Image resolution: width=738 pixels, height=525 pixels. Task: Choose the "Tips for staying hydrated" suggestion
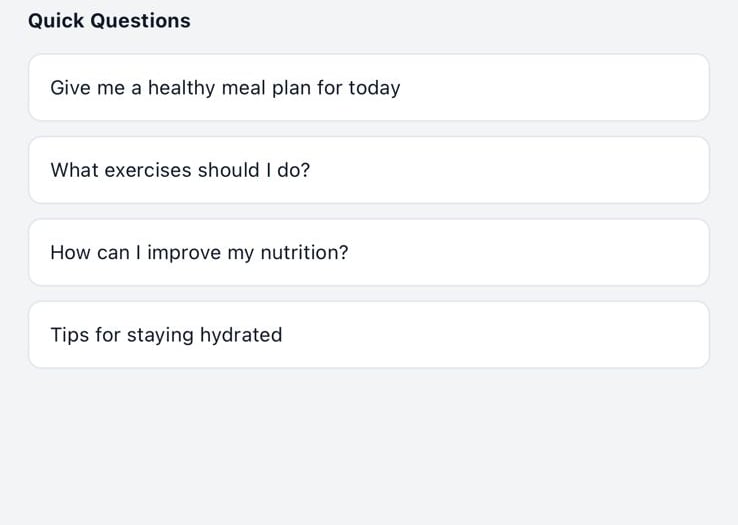point(368,335)
